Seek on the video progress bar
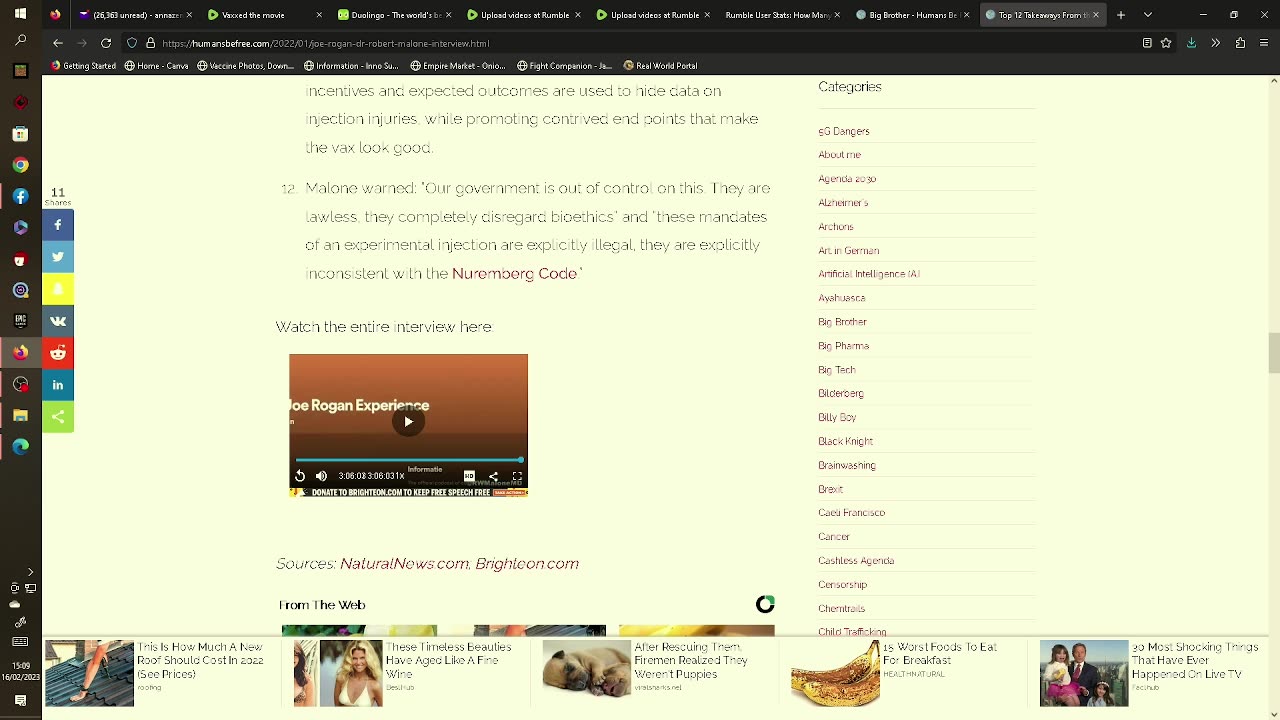Image resolution: width=1280 pixels, height=720 pixels. [x=408, y=460]
